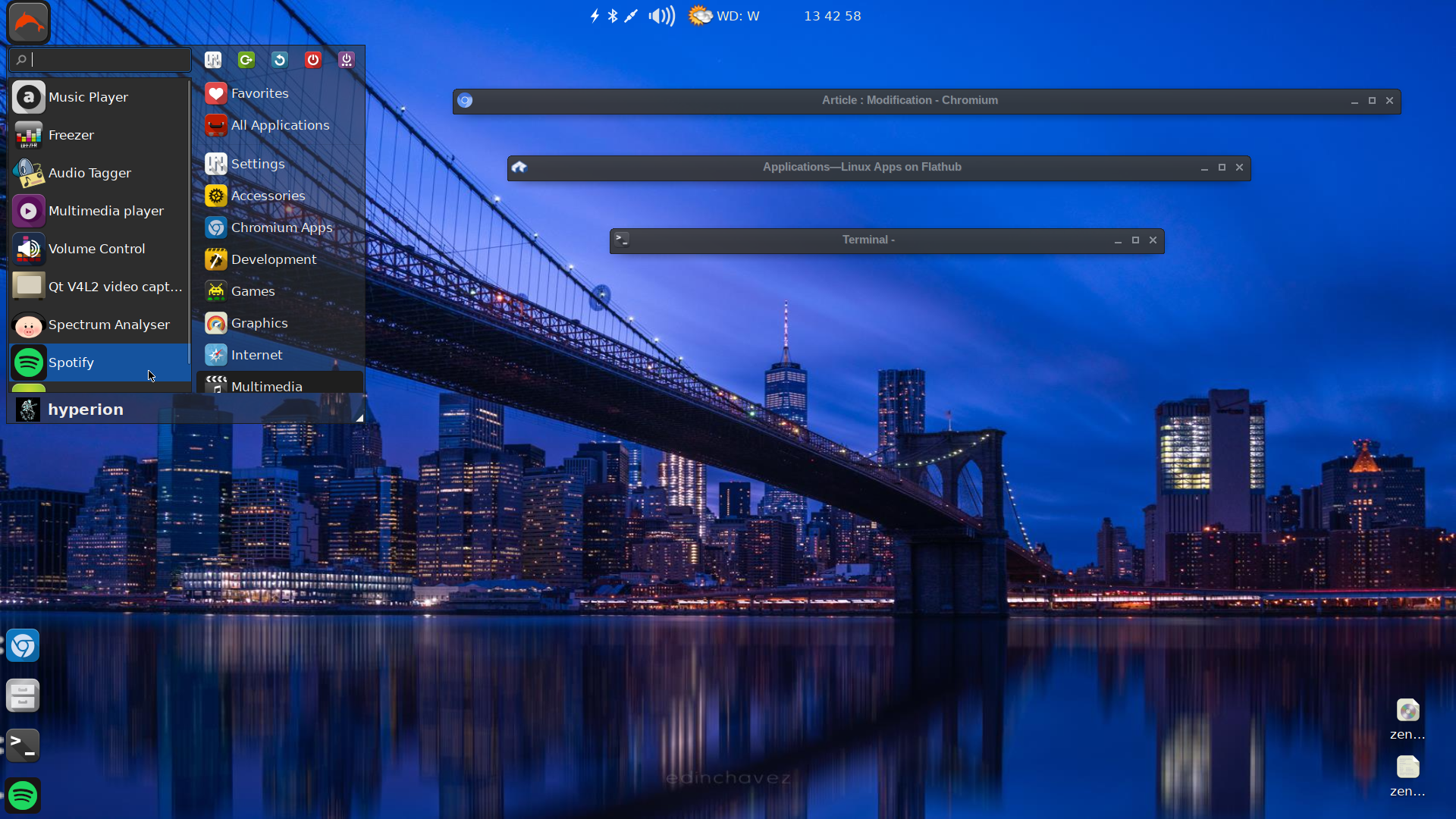Image resolution: width=1456 pixels, height=819 pixels.
Task: Open the purple power options icon
Action: tap(346, 60)
